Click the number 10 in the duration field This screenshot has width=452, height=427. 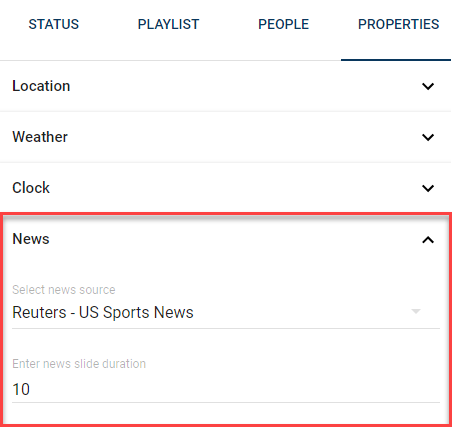pos(21,389)
